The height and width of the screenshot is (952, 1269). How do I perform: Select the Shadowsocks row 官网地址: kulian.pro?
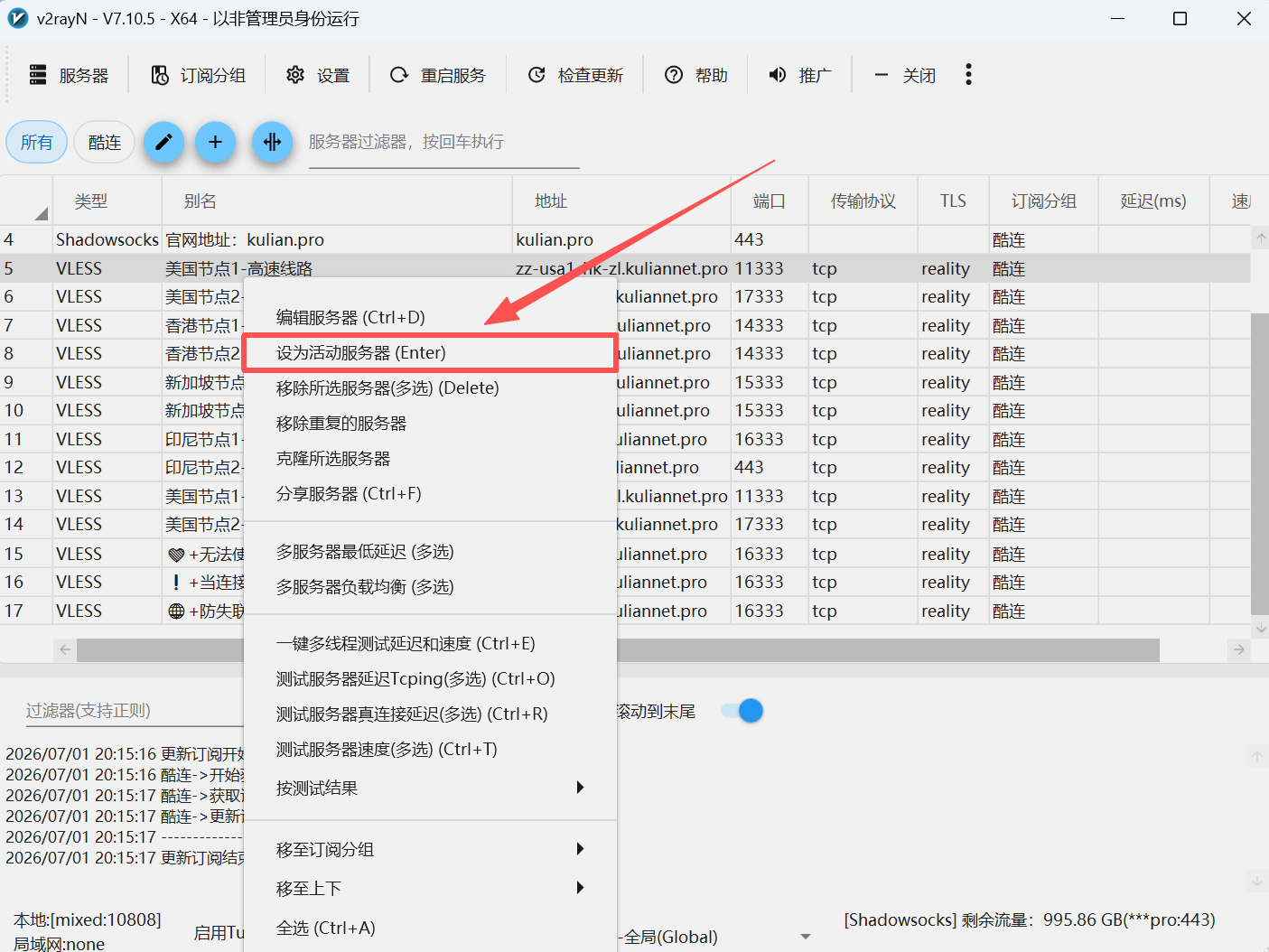point(625,239)
